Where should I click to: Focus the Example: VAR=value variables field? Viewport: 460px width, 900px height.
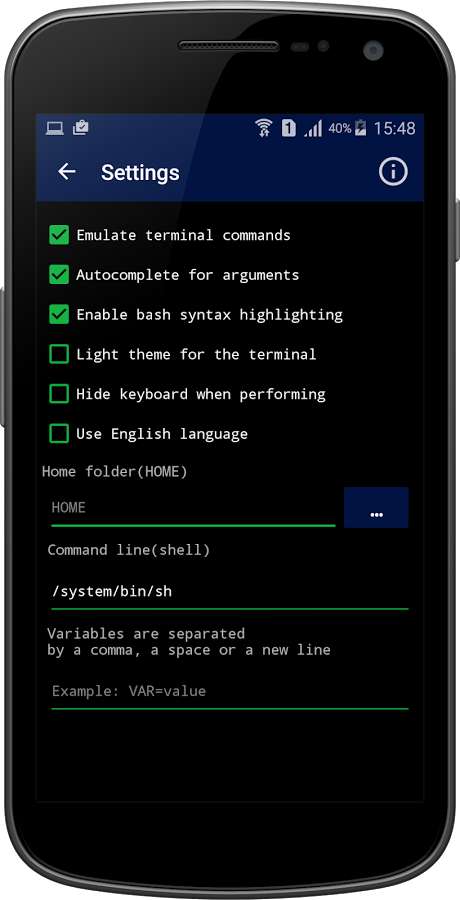[x=230, y=692]
